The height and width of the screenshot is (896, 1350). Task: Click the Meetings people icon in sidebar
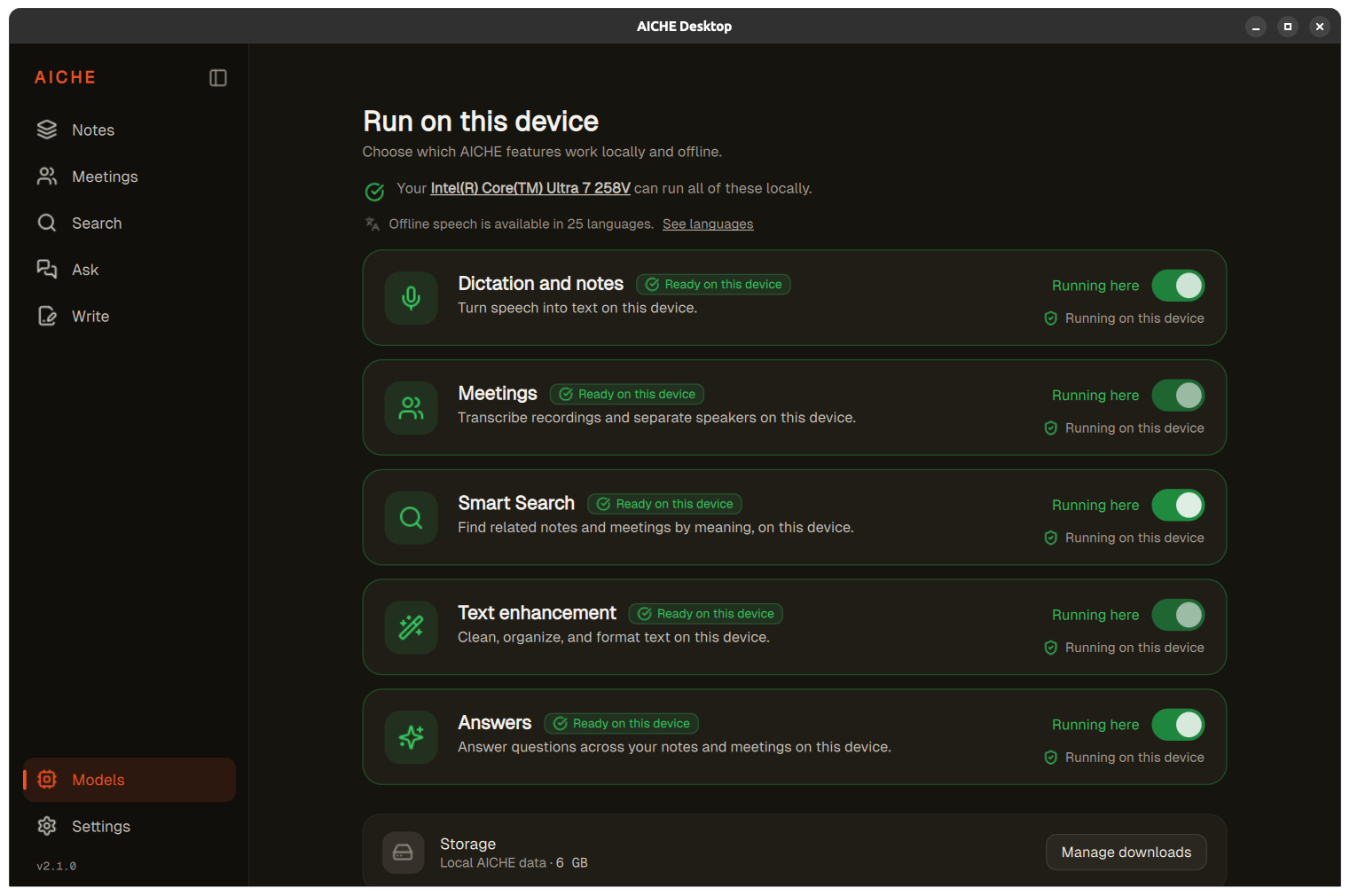pos(47,177)
